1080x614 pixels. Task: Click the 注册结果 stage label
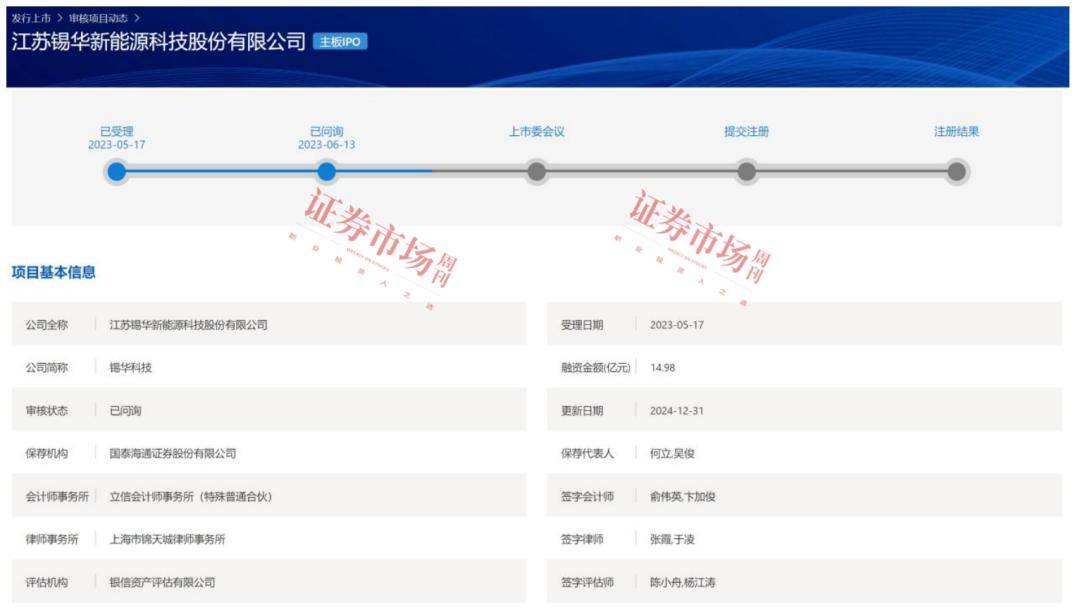957,131
